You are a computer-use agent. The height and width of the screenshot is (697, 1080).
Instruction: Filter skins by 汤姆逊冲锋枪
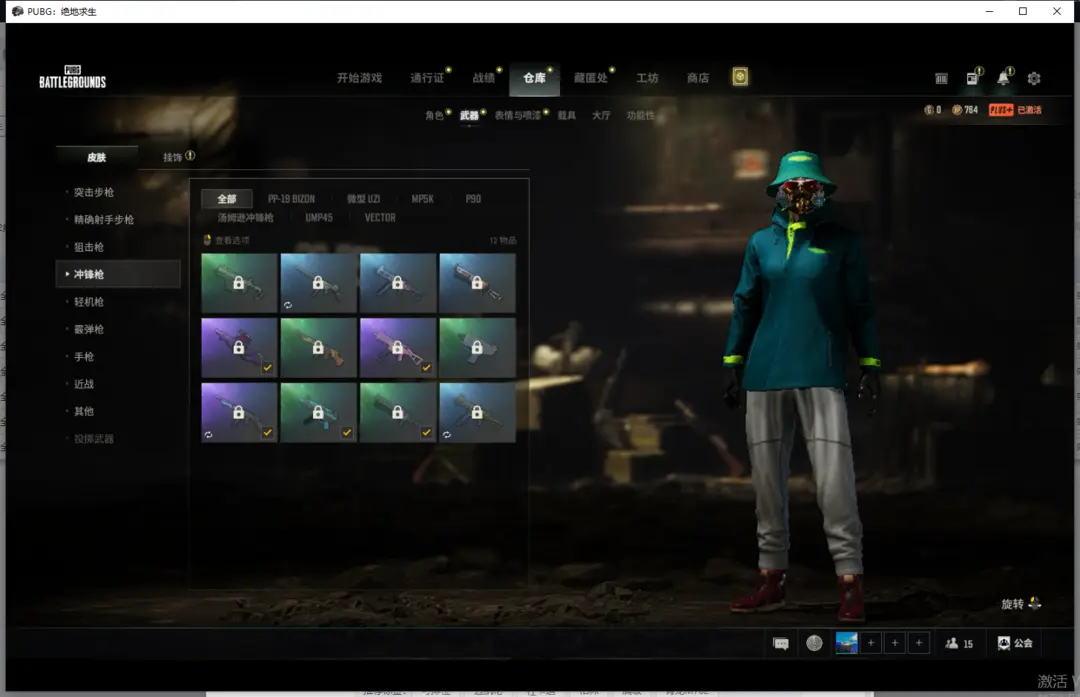pyautogui.click(x=245, y=218)
